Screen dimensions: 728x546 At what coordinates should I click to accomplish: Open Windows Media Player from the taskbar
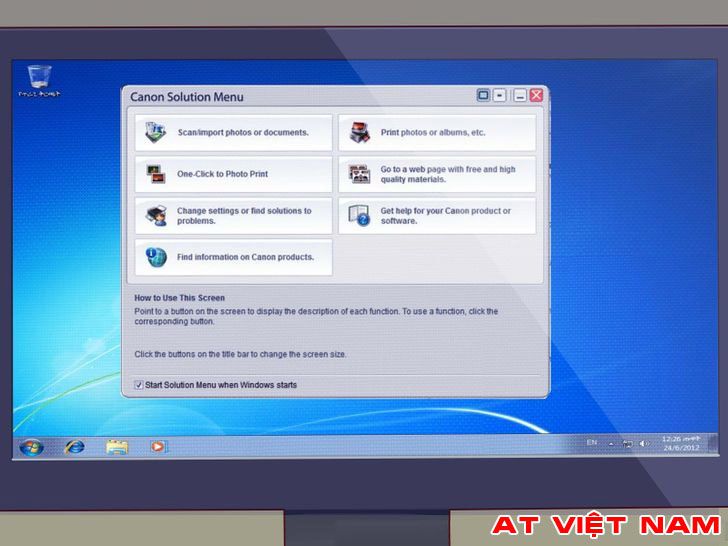[x=157, y=446]
